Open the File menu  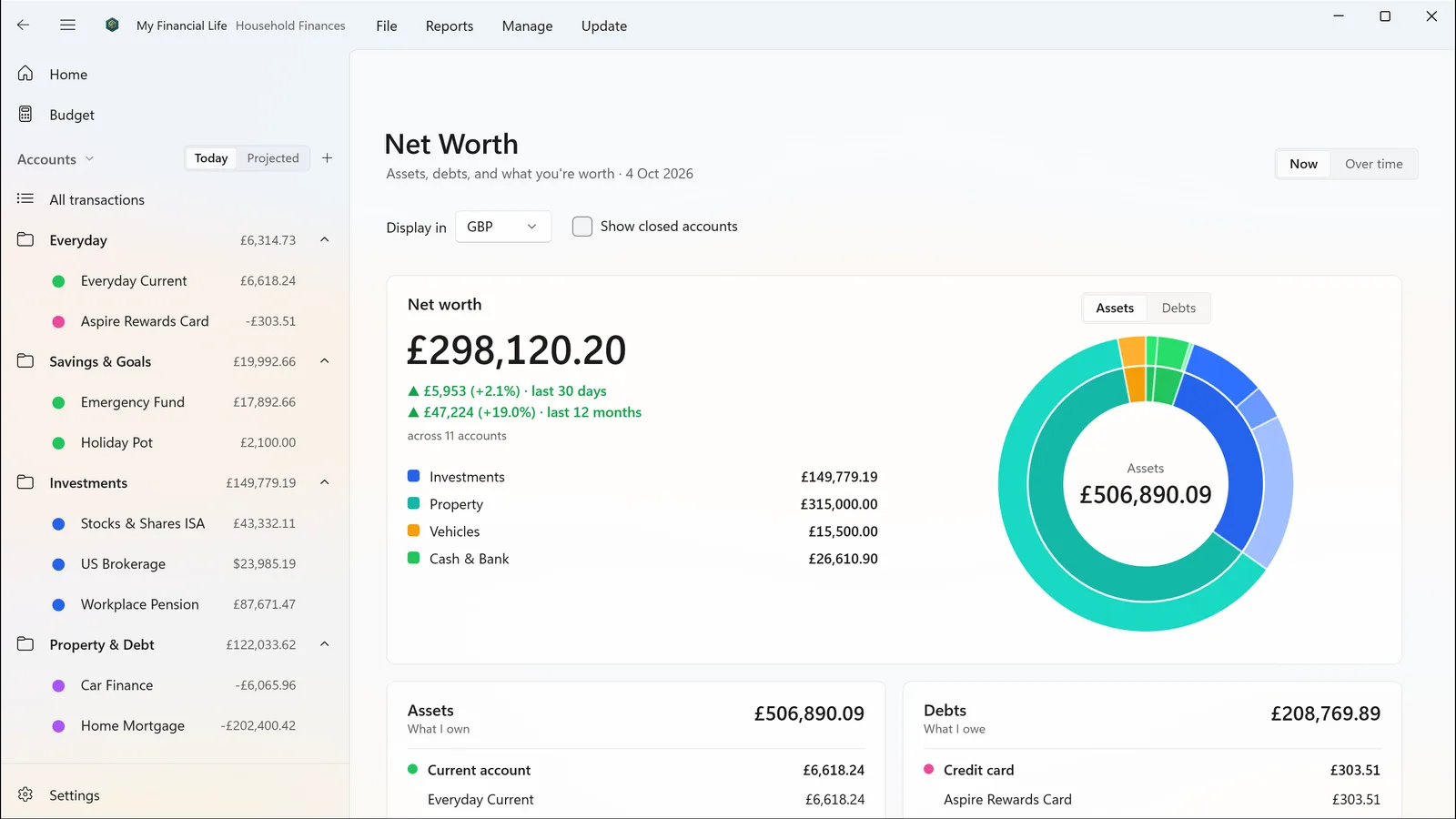coord(387,25)
